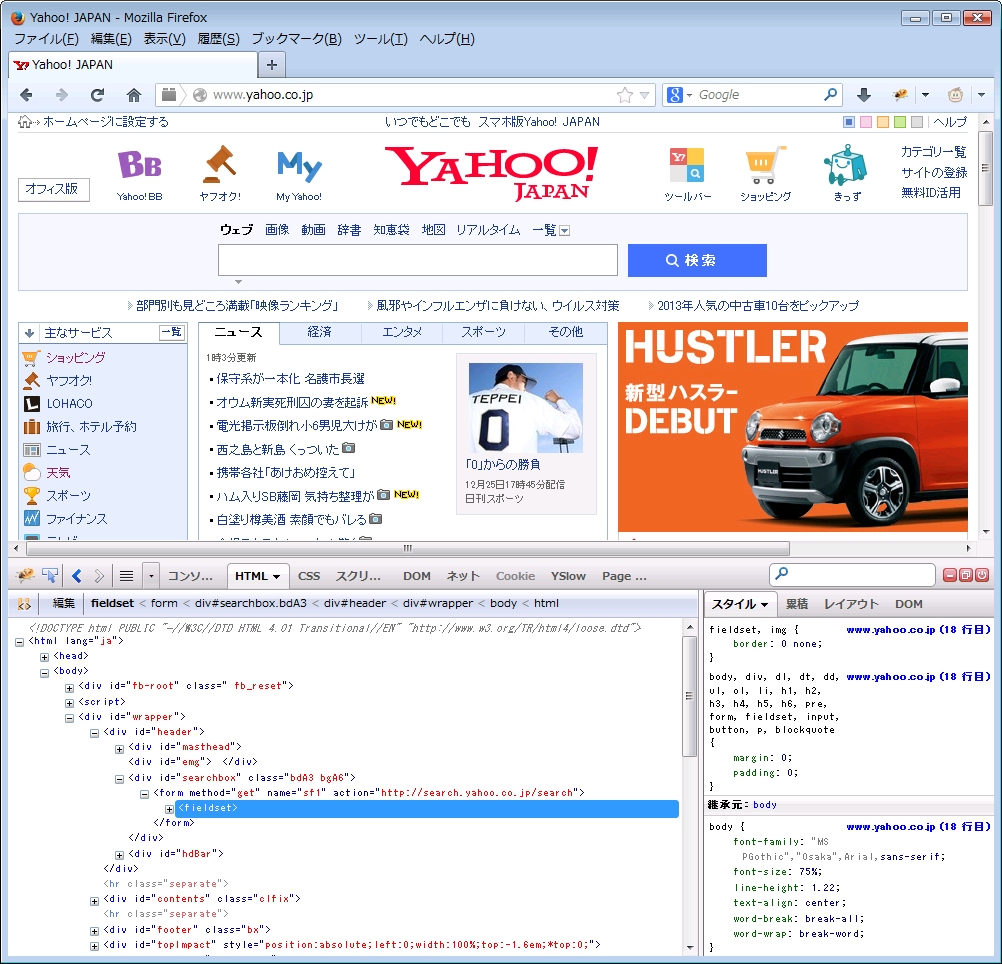Open the URL history dropdown arrow
The width and height of the screenshot is (1002, 964).
click(x=644, y=95)
